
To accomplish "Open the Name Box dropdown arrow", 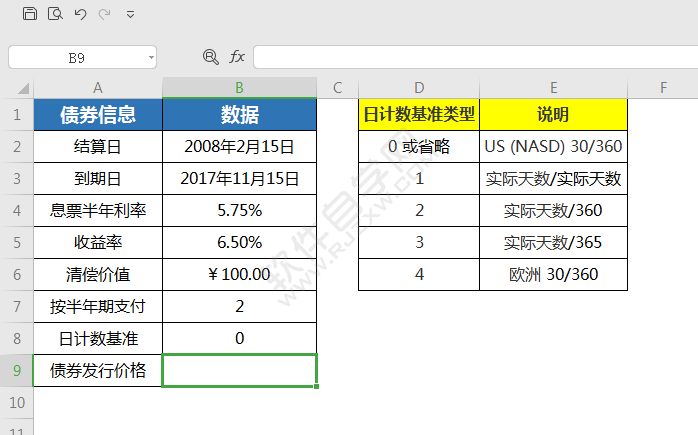I will click(x=151, y=57).
